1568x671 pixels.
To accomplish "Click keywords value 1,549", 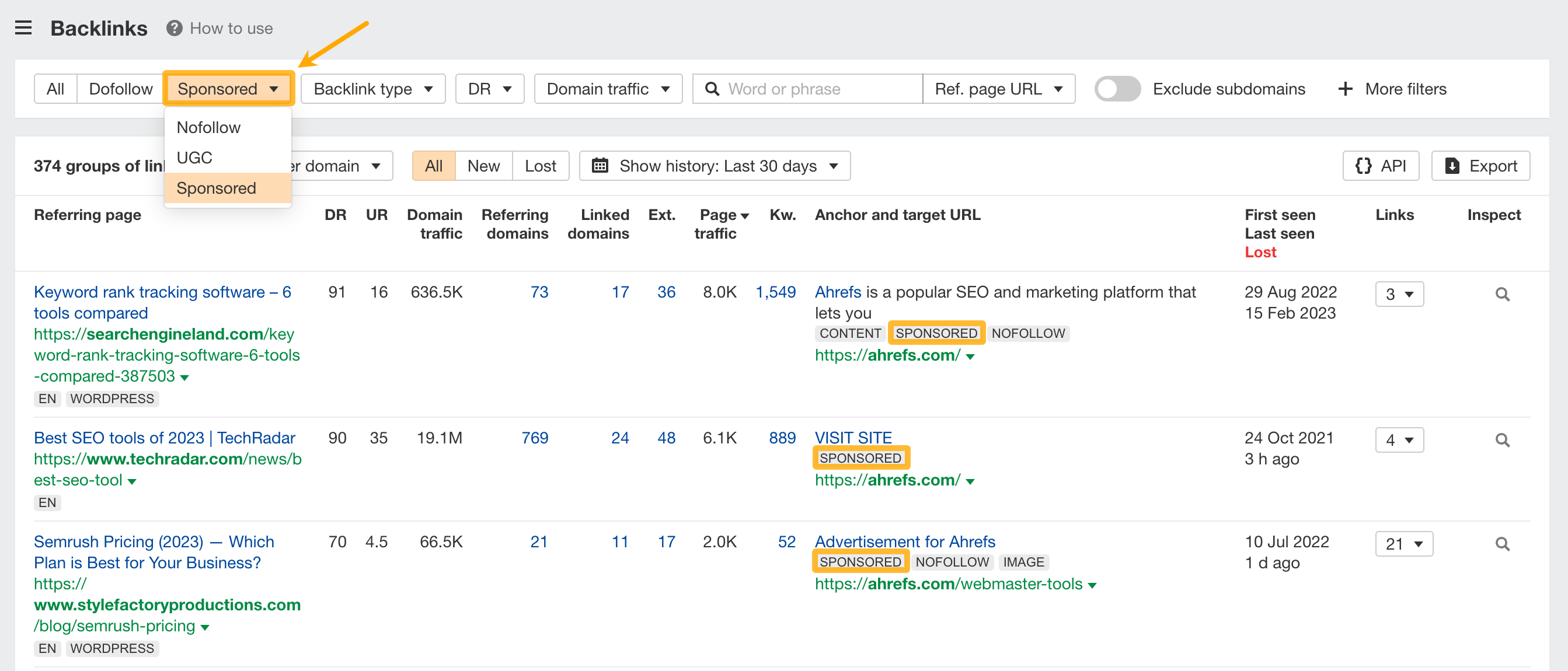I will pyautogui.click(x=775, y=292).
